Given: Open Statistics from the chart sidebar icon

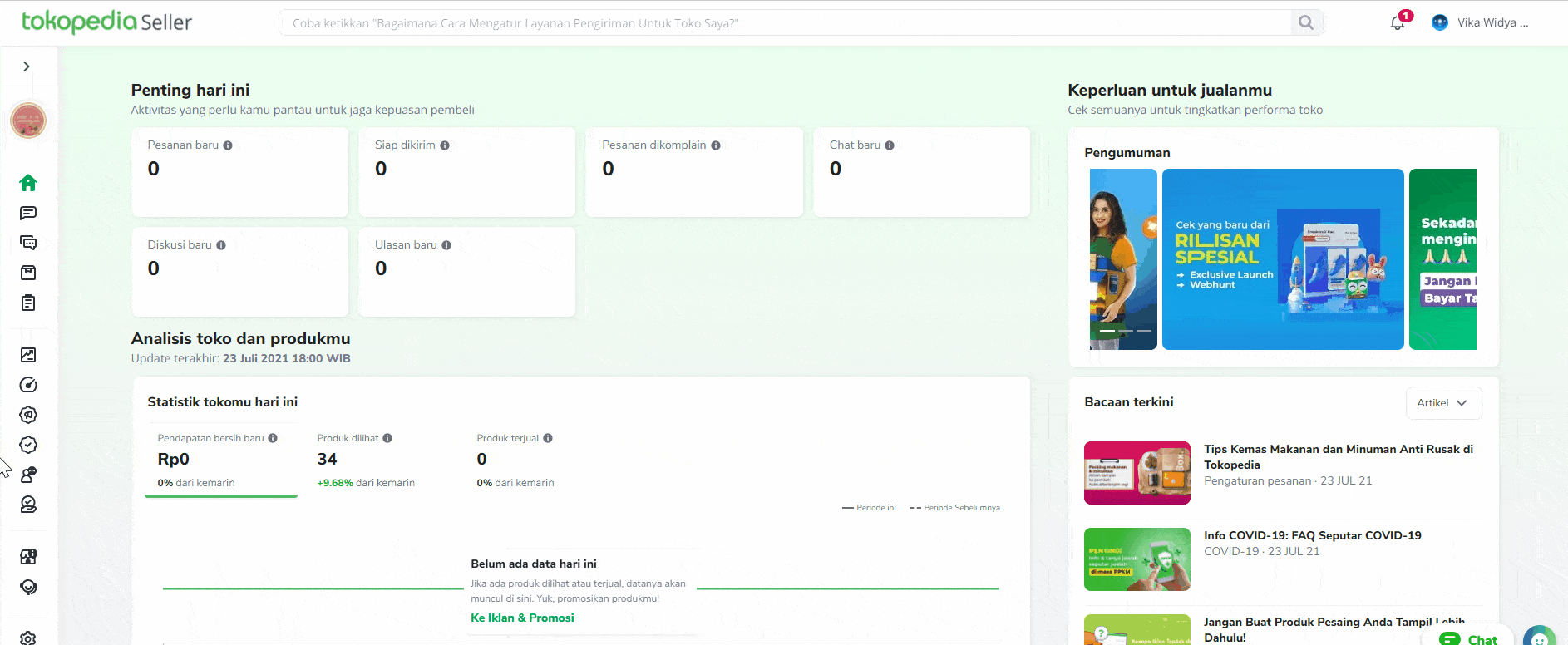Looking at the screenshot, I should pos(28,355).
